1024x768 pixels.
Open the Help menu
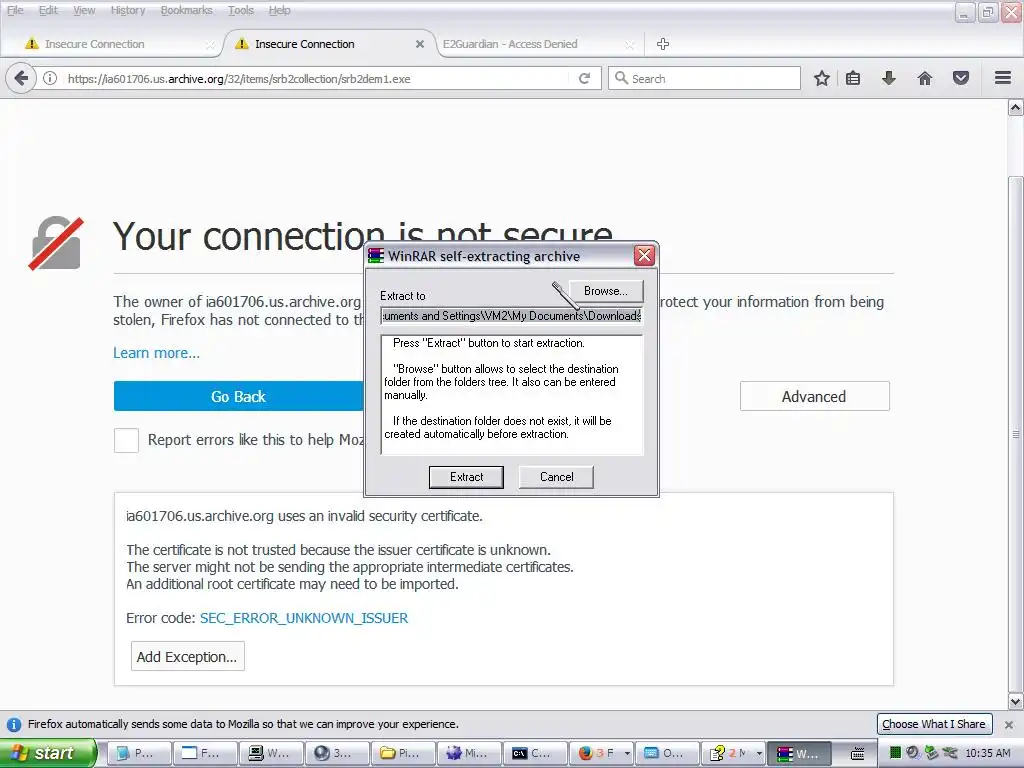click(x=280, y=10)
